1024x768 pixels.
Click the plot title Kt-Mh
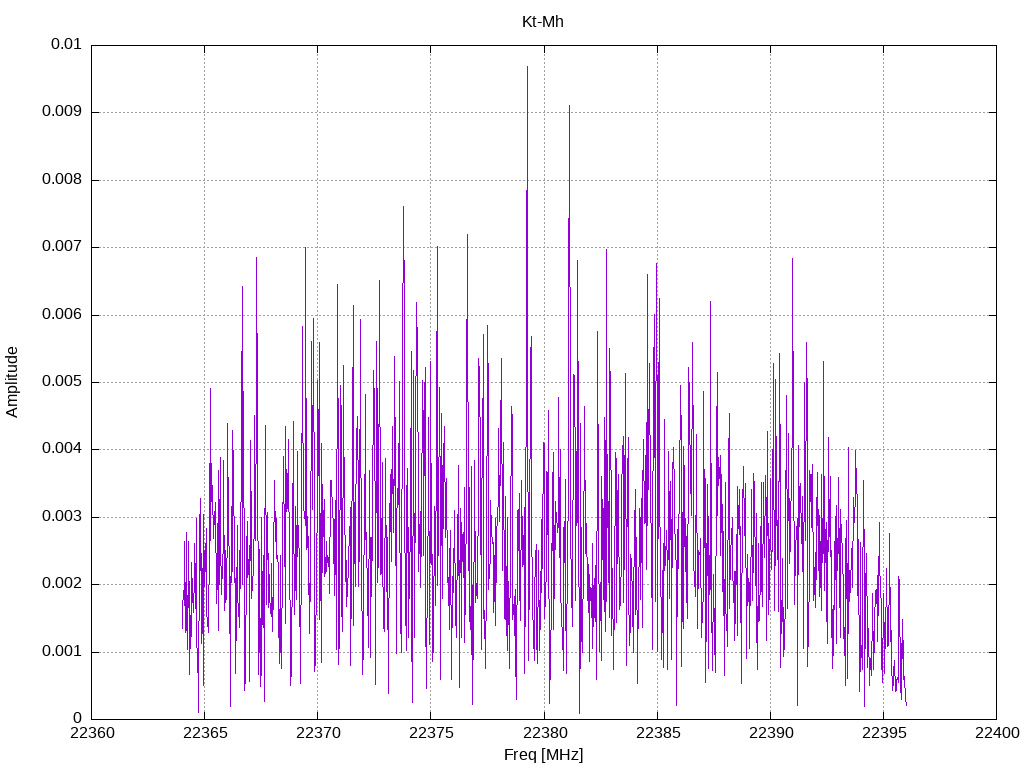[542, 22]
